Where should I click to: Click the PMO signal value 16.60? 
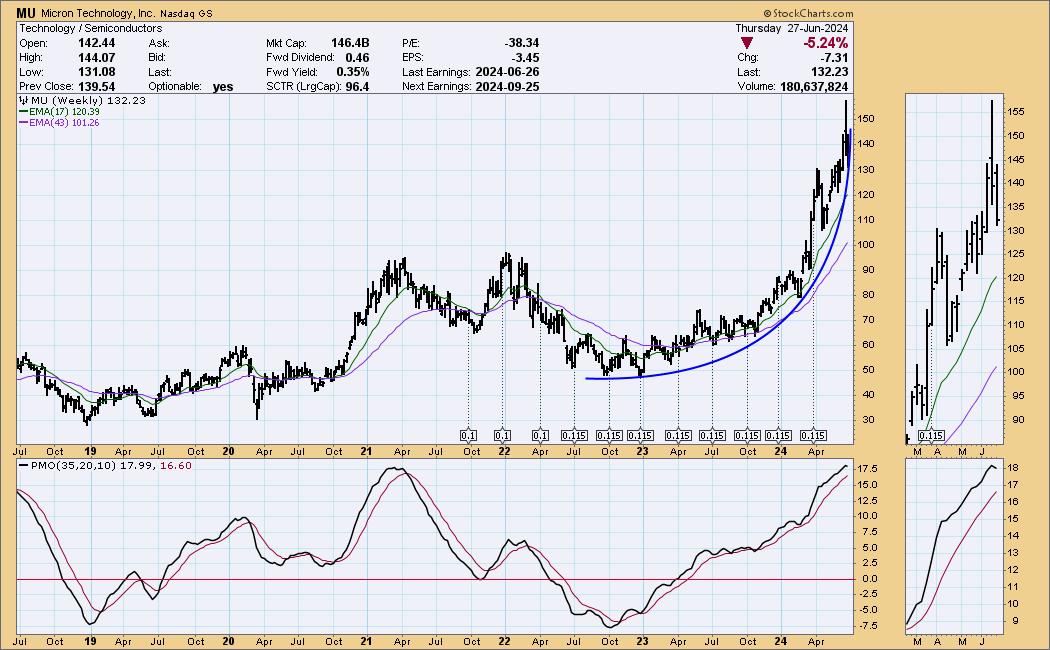(x=175, y=465)
